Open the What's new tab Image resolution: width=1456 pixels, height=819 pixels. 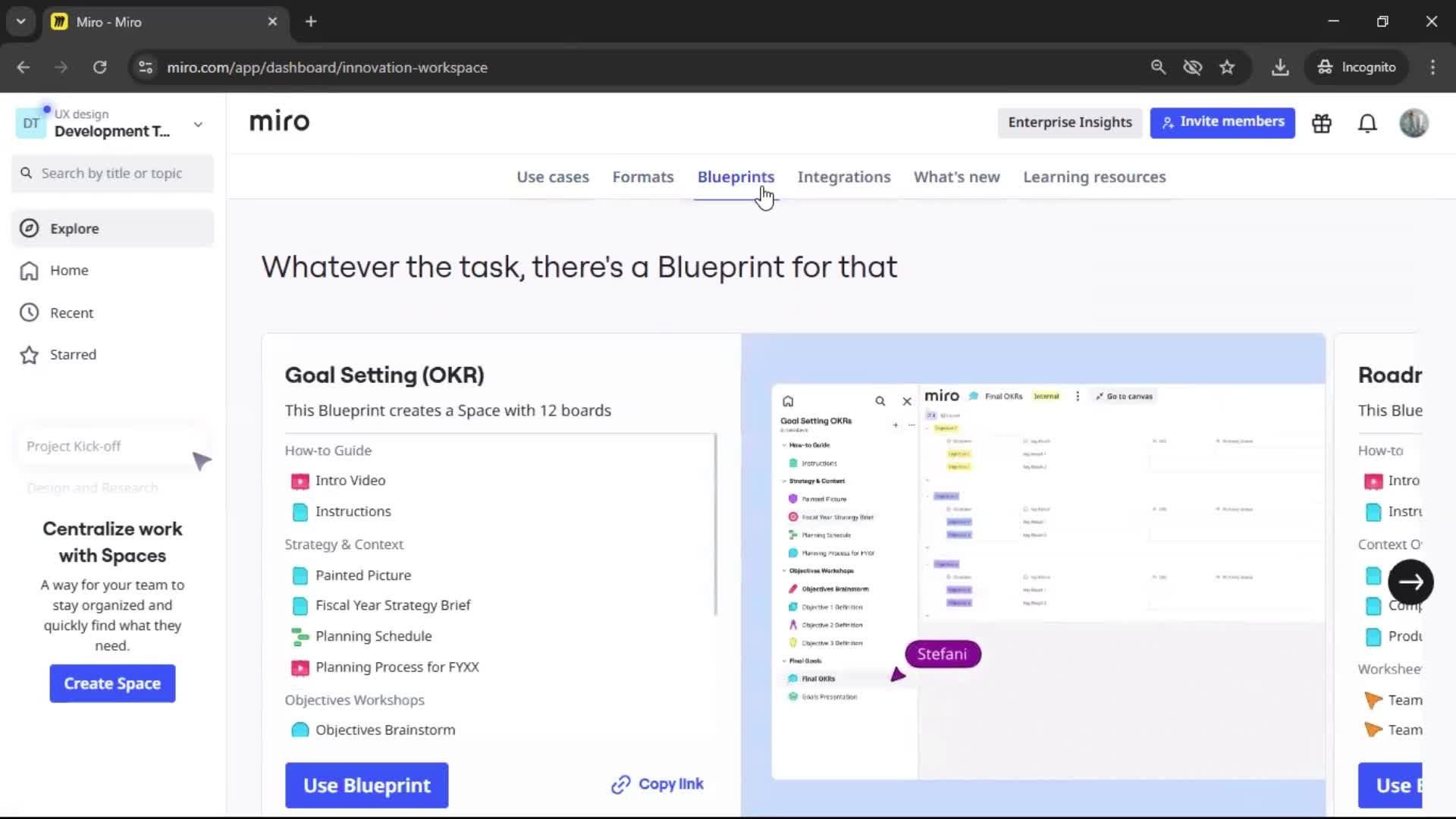click(x=956, y=177)
